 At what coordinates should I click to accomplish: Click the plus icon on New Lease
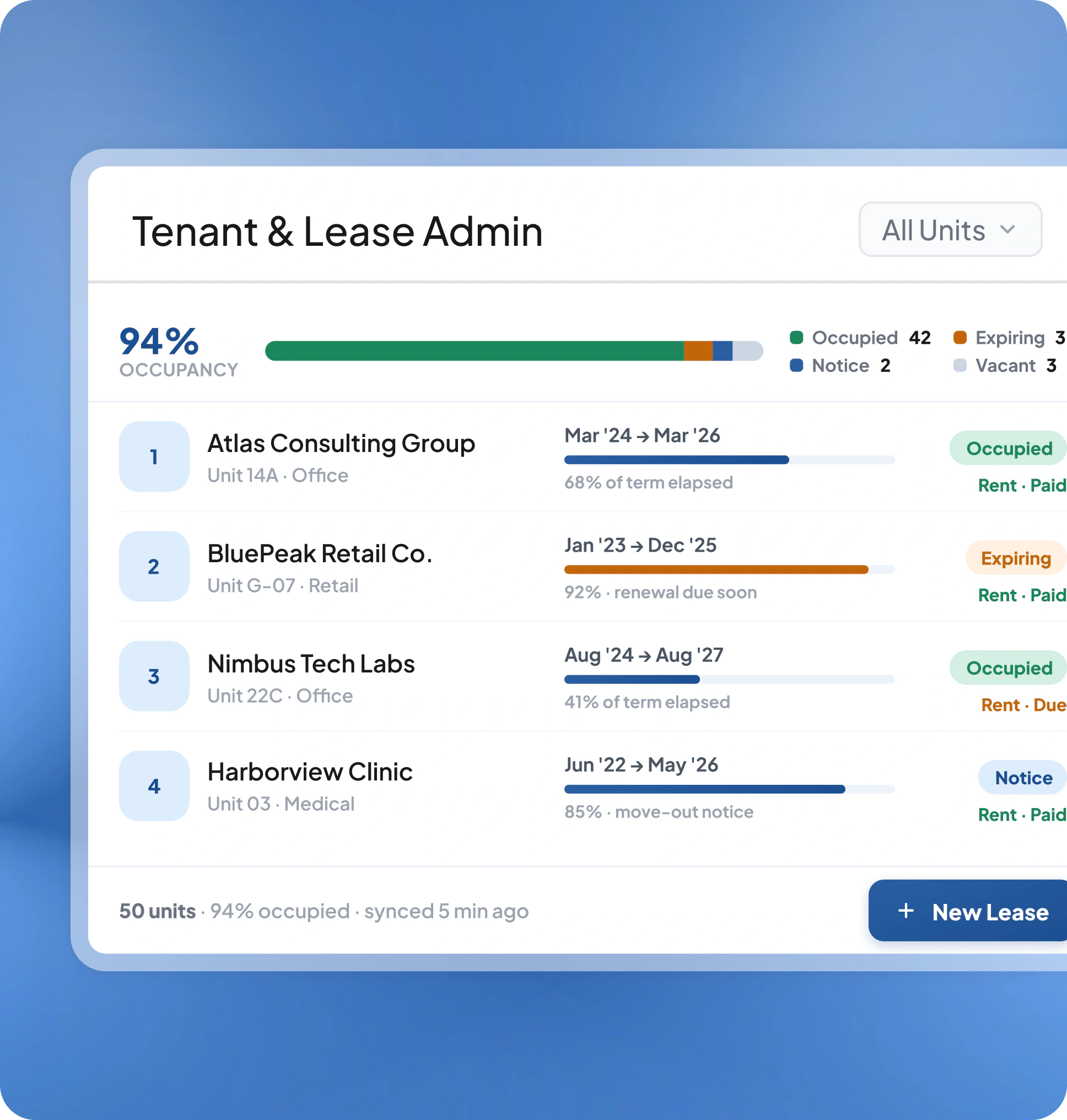coord(906,911)
